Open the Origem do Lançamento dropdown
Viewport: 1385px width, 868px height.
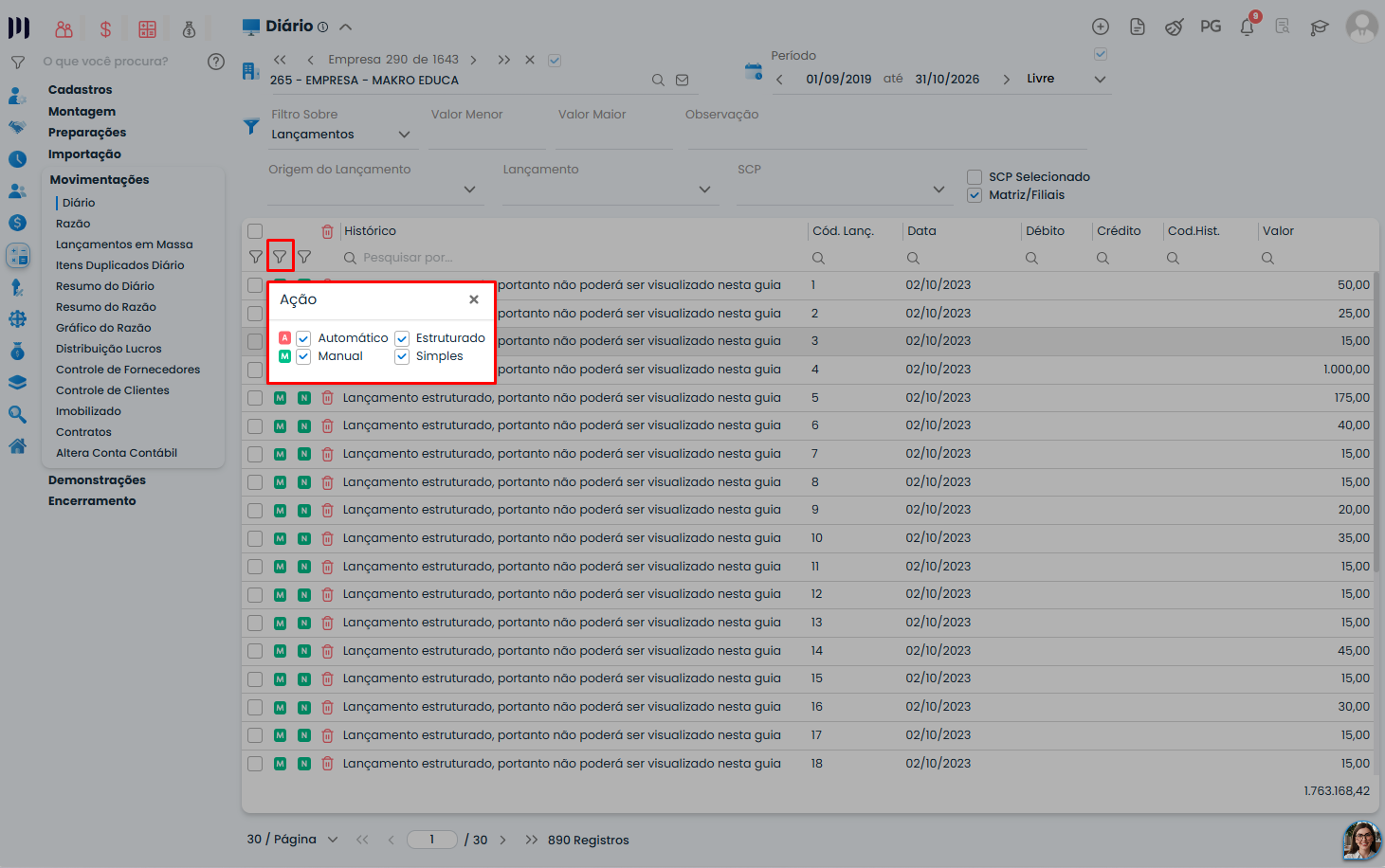[x=374, y=189]
